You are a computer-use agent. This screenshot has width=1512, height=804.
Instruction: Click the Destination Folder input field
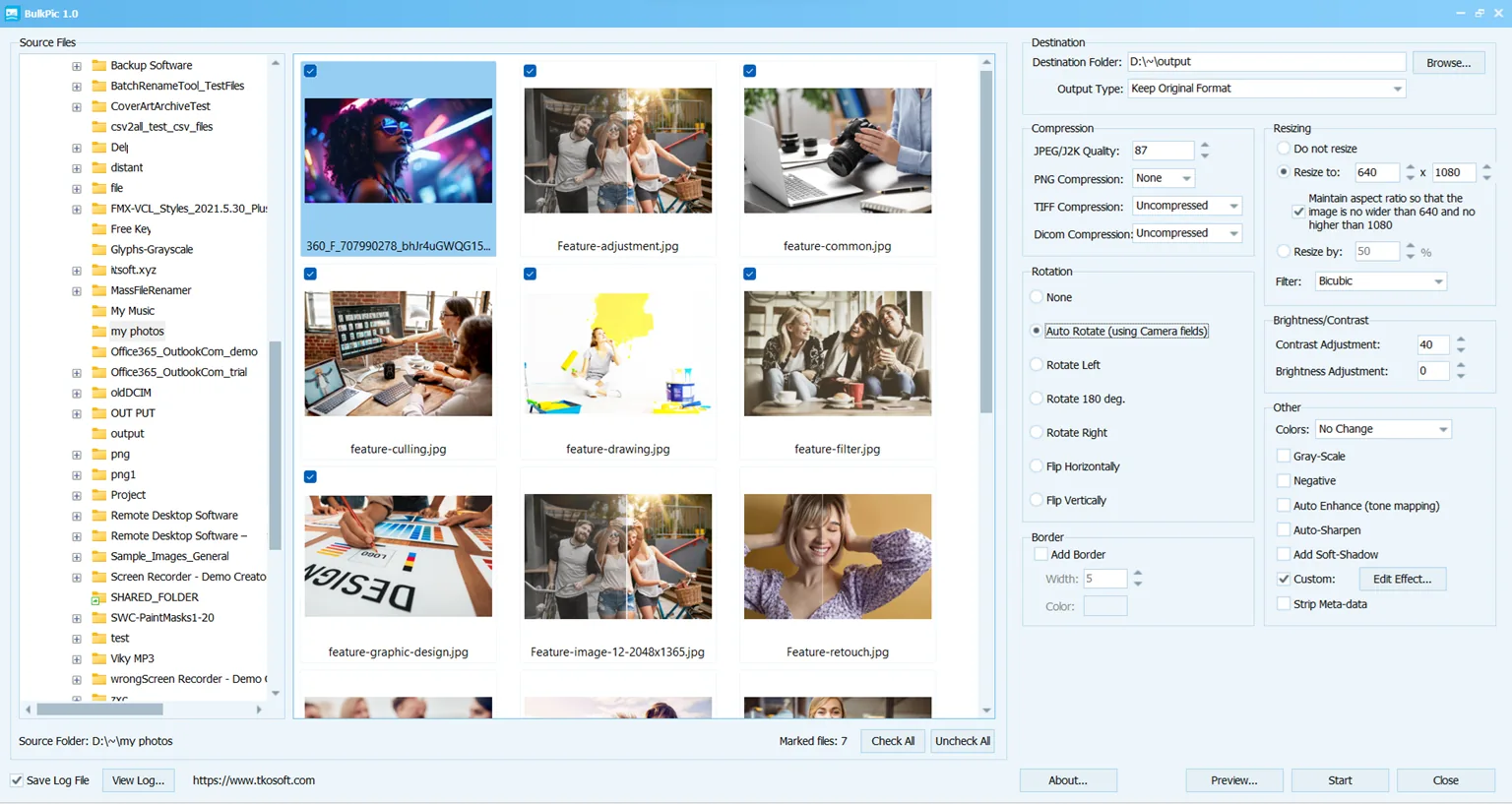(1266, 62)
